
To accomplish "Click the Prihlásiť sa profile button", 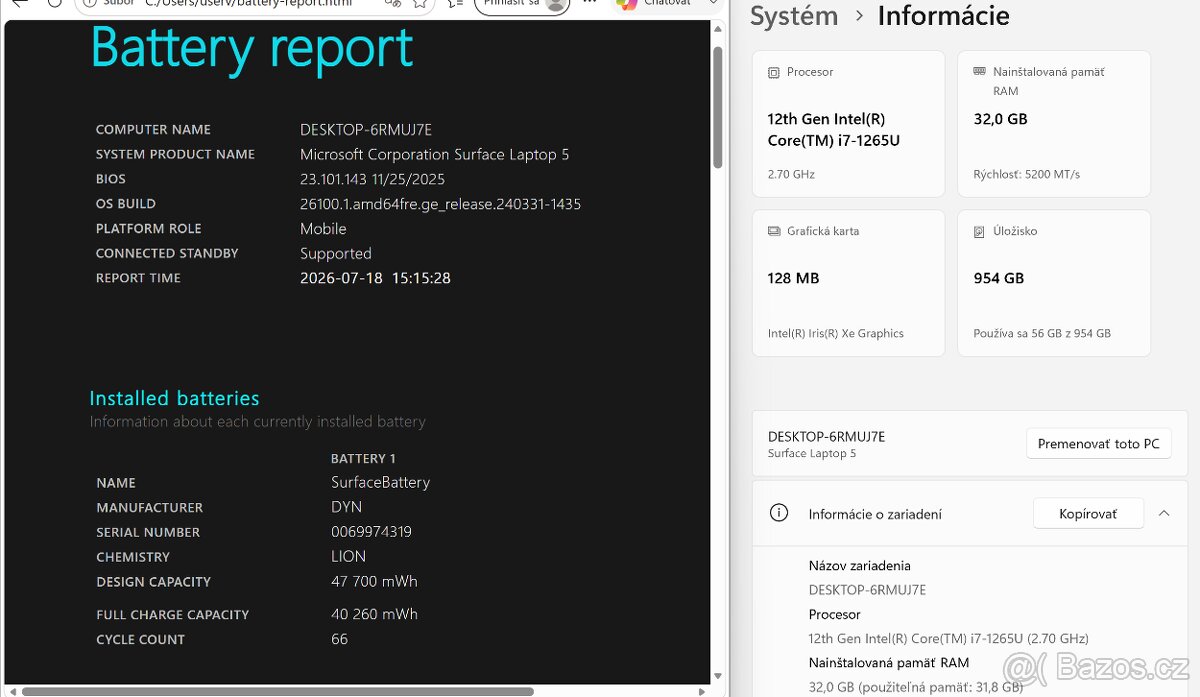I will point(521,5).
